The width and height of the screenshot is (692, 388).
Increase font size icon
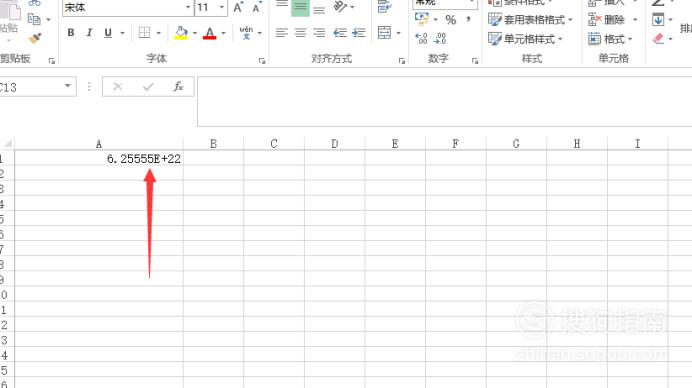click(x=238, y=7)
